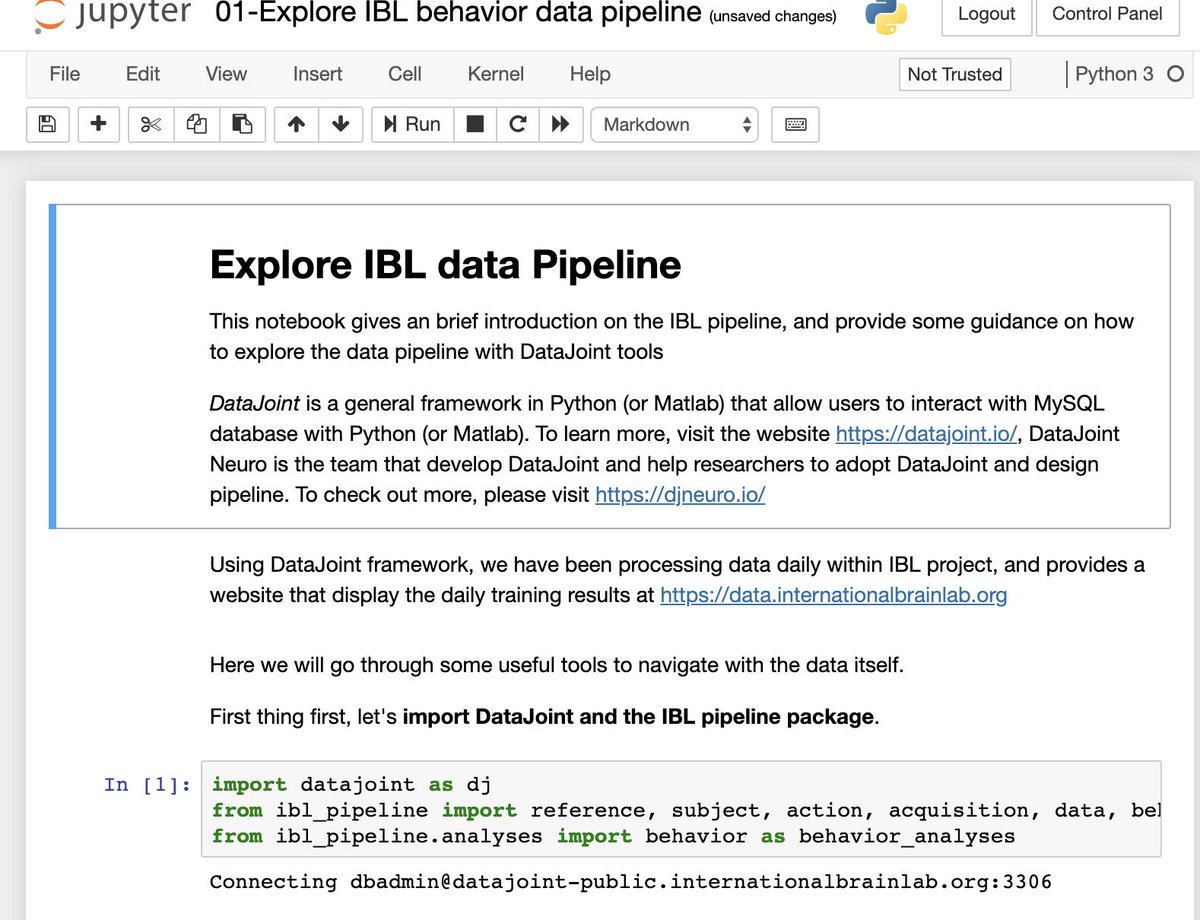Screen dimensions: 1200x920
Task: Paste cells below icon
Action: tap(242, 124)
